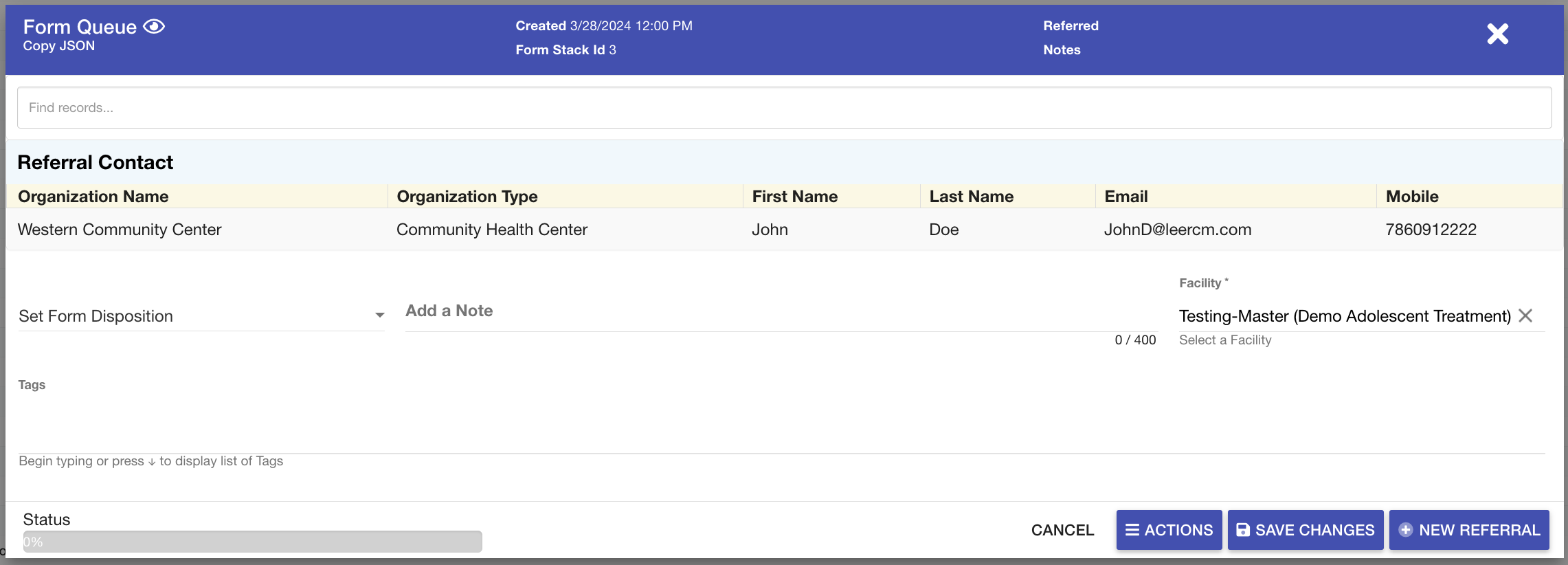
Task: Clear the selected Facility with X icon
Action: [x=1525, y=315]
